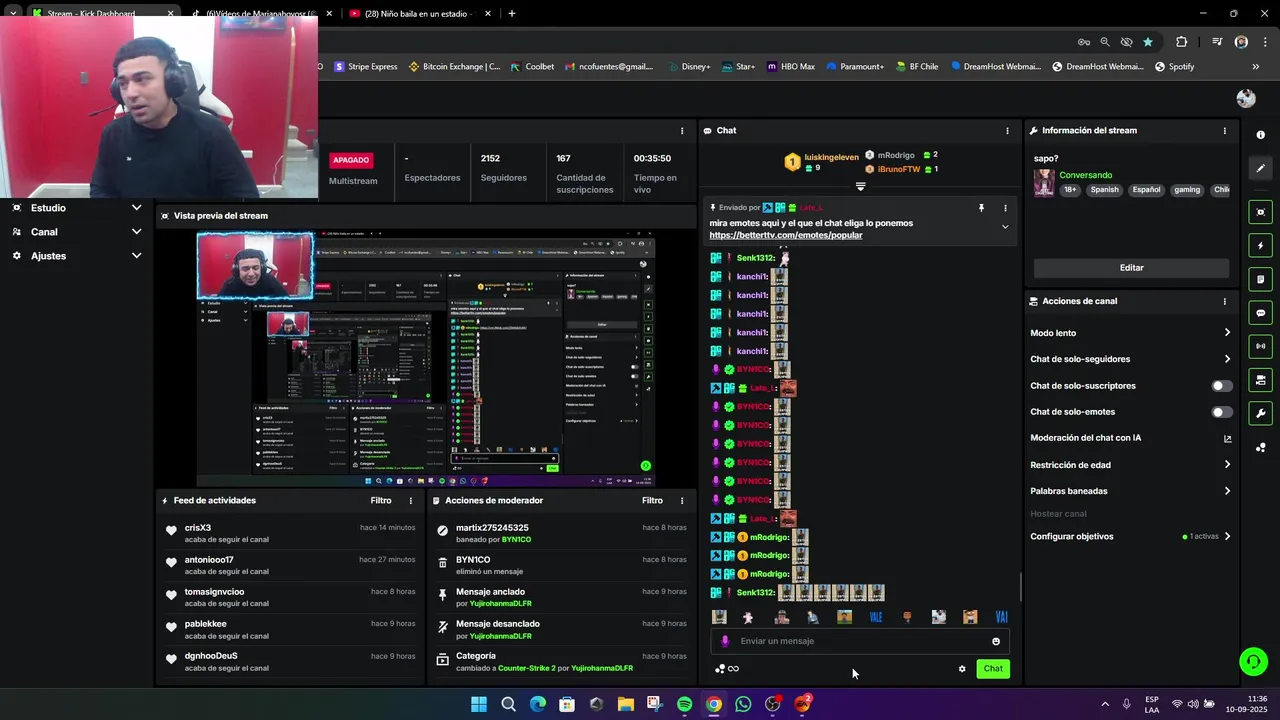
Task: Click the pin icon on pinned message
Action: (981, 208)
